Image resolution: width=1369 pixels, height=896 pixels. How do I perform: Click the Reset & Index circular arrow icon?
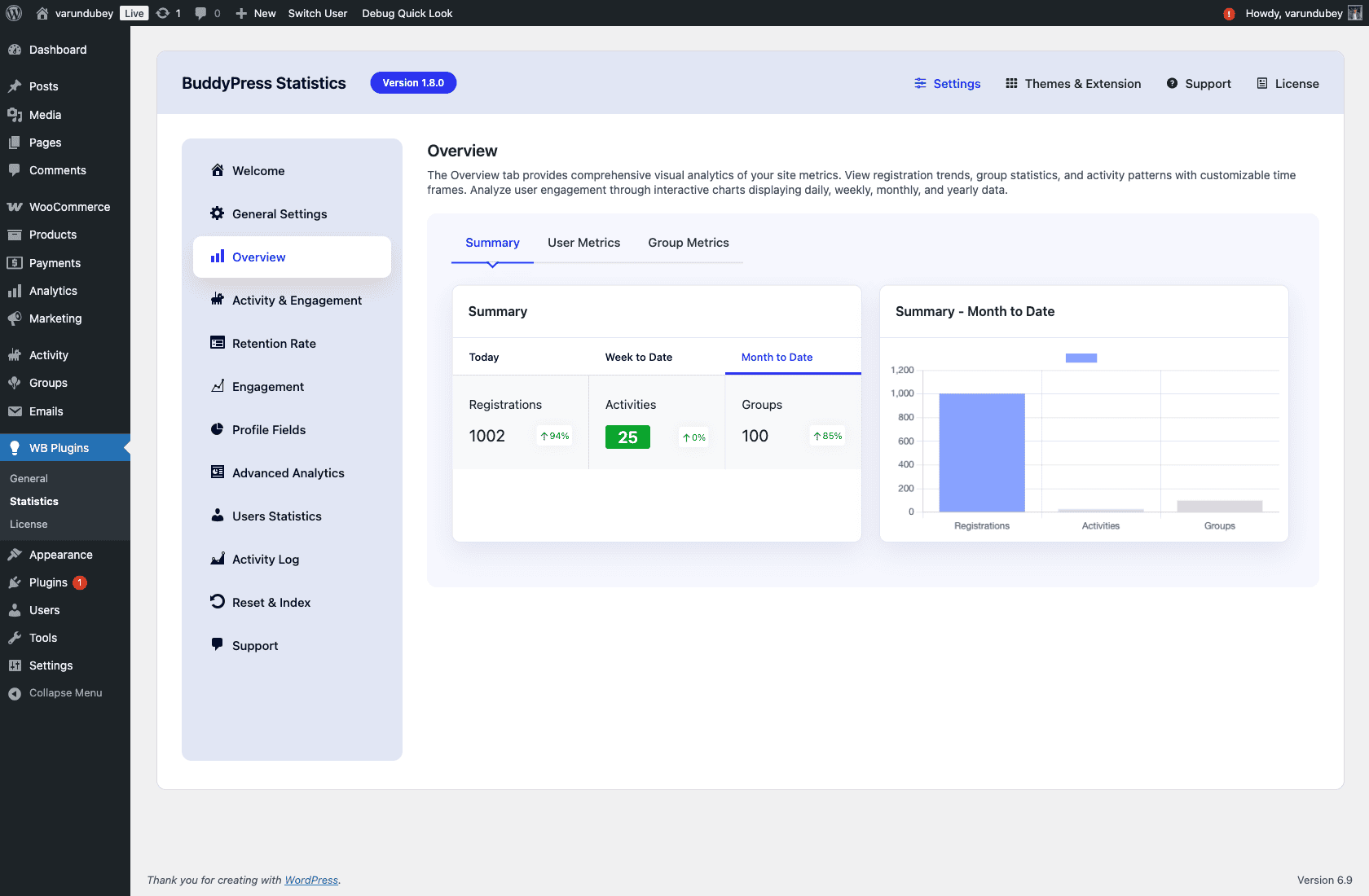(217, 602)
